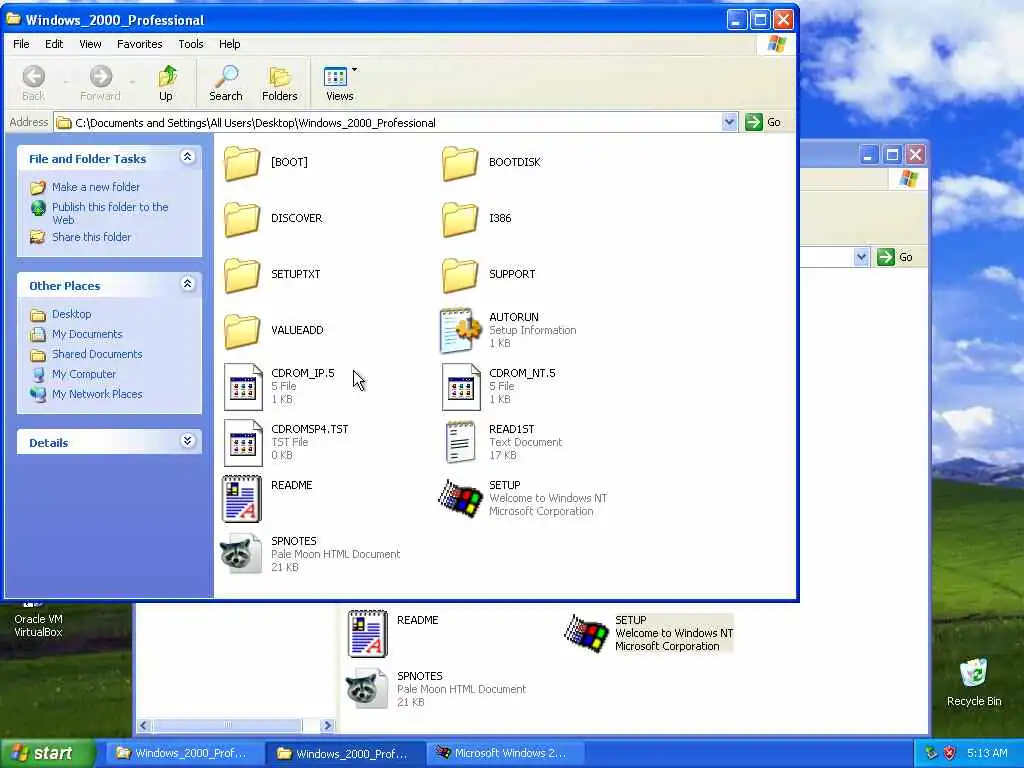
Task: Select the CDROMSP4.TST file icon
Action: click(x=243, y=443)
